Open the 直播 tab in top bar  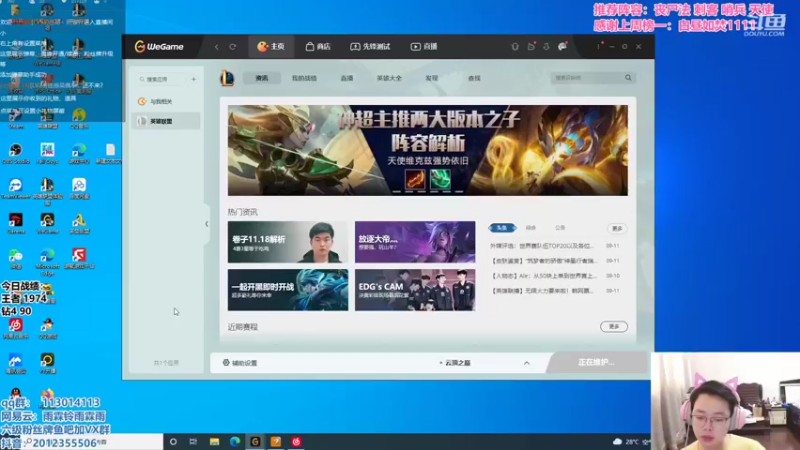point(424,46)
